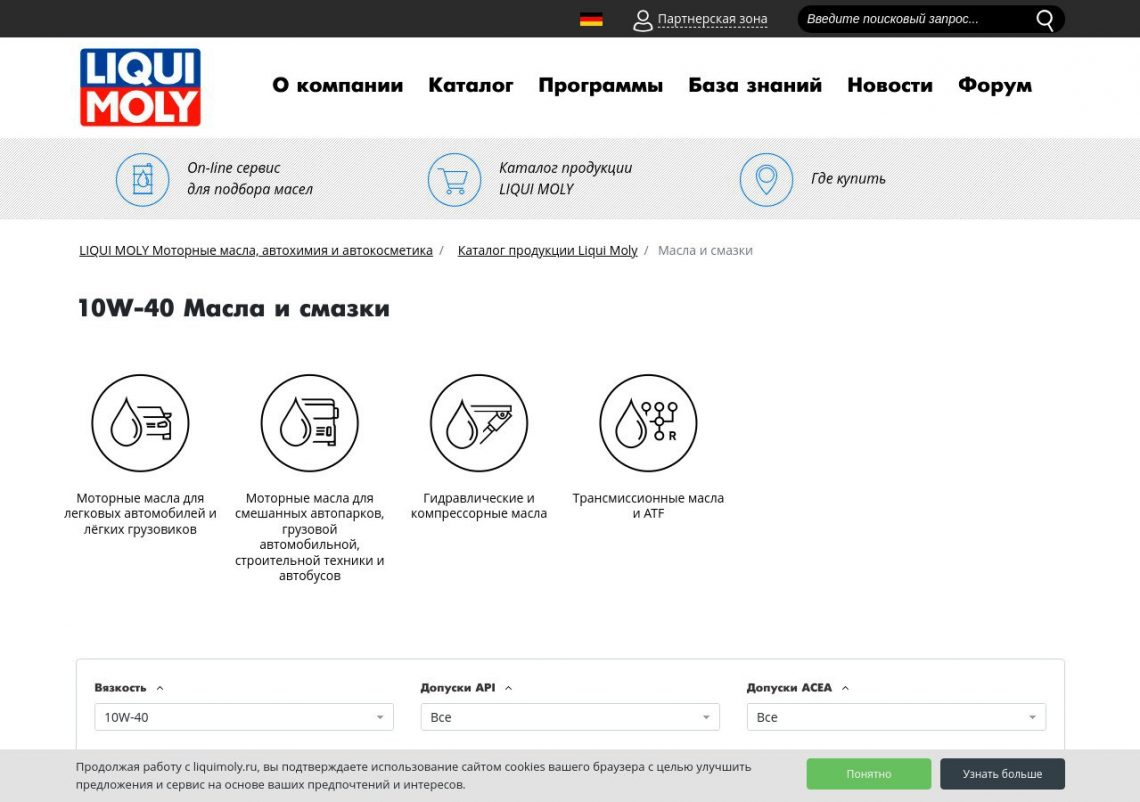The height and width of the screenshot is (802, 1140).
Task: Open База знаний menu
Action: (755, 85)
